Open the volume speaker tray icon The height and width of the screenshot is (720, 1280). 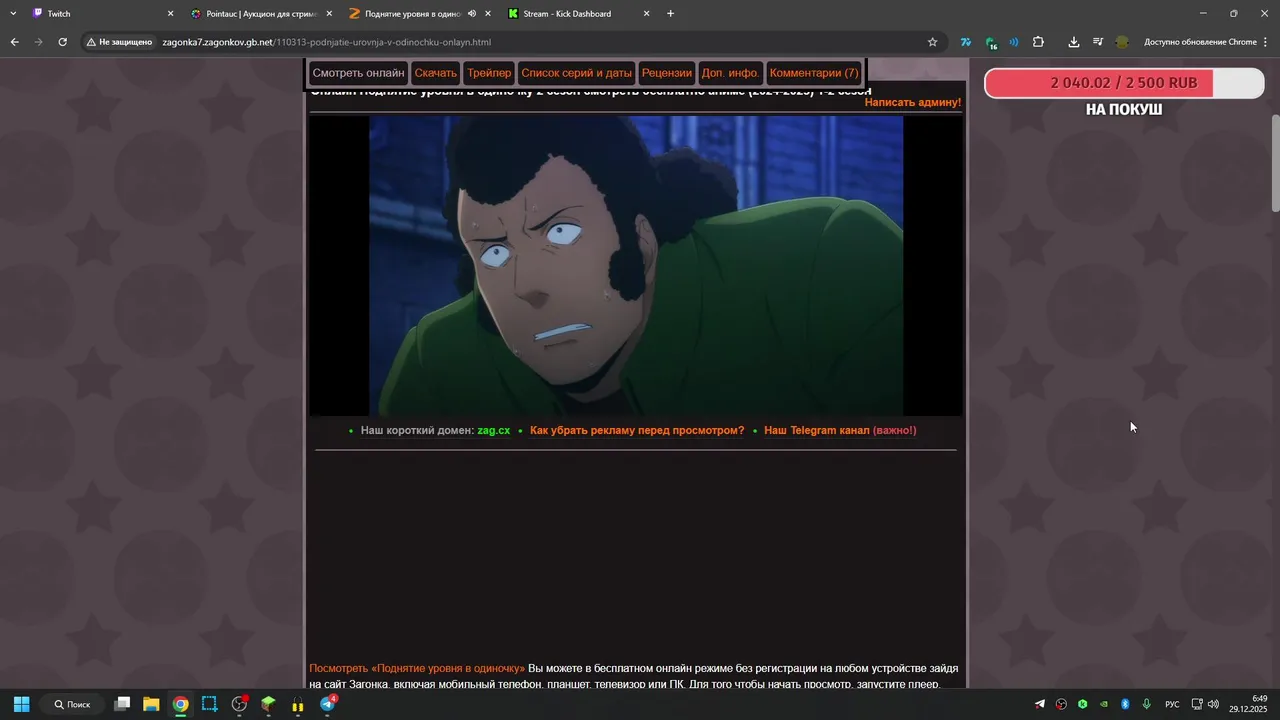(1213, 704)
